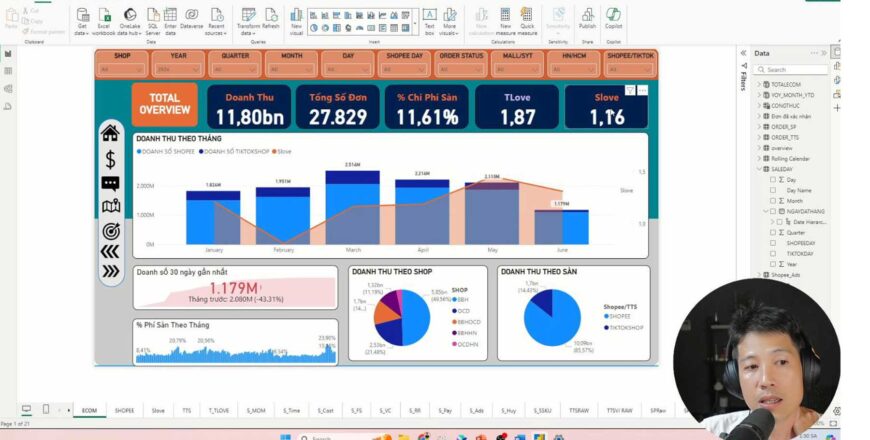This screenshot has height=440, width=870.
Task: Open the chat bubble page icon
Action: pyautogui.click(x=110, y=184)
